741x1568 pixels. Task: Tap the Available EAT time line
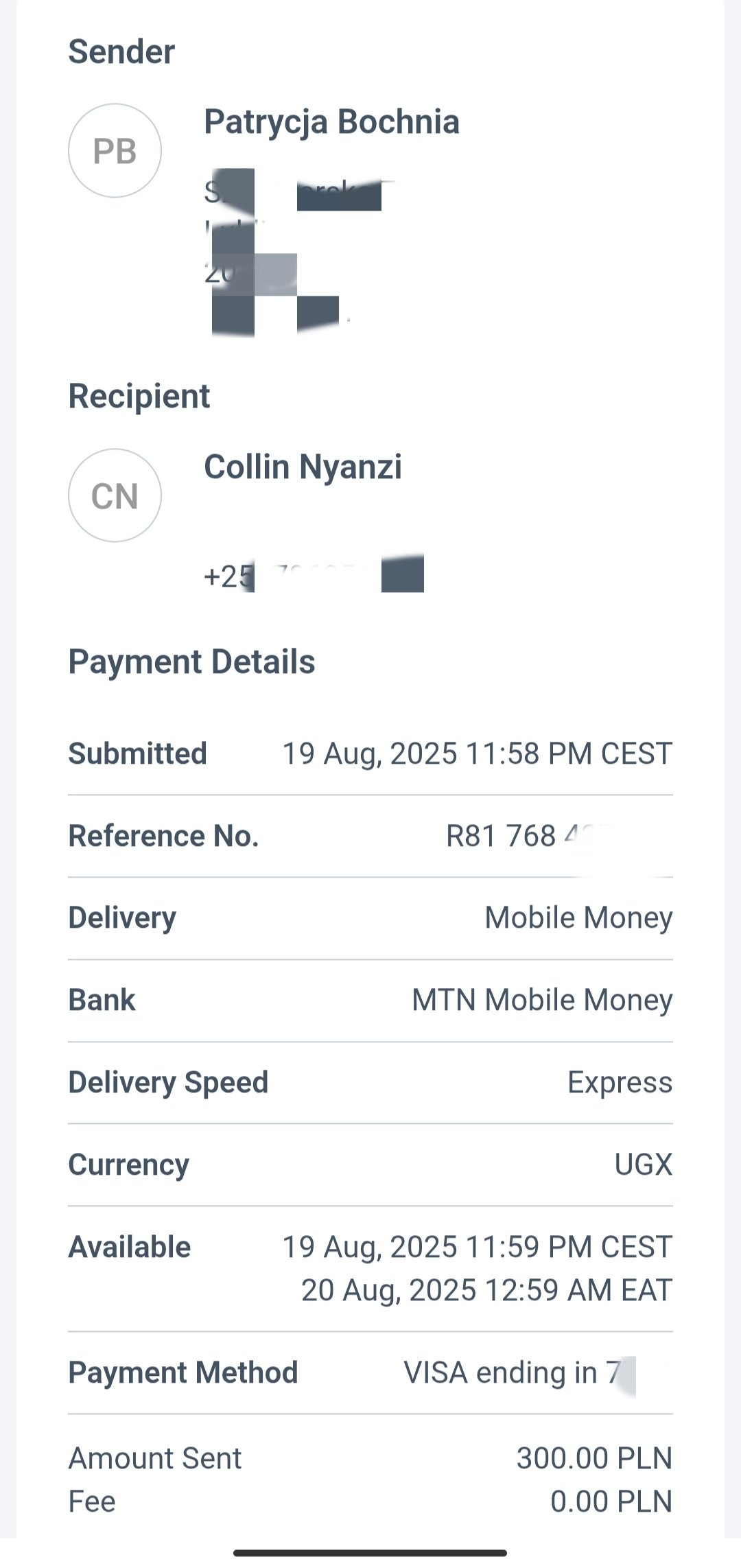click(486, 1290)
